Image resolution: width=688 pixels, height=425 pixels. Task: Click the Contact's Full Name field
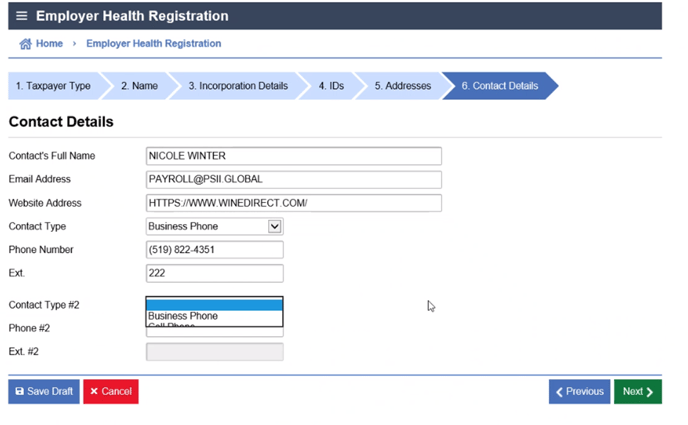(x=293, y=156)
